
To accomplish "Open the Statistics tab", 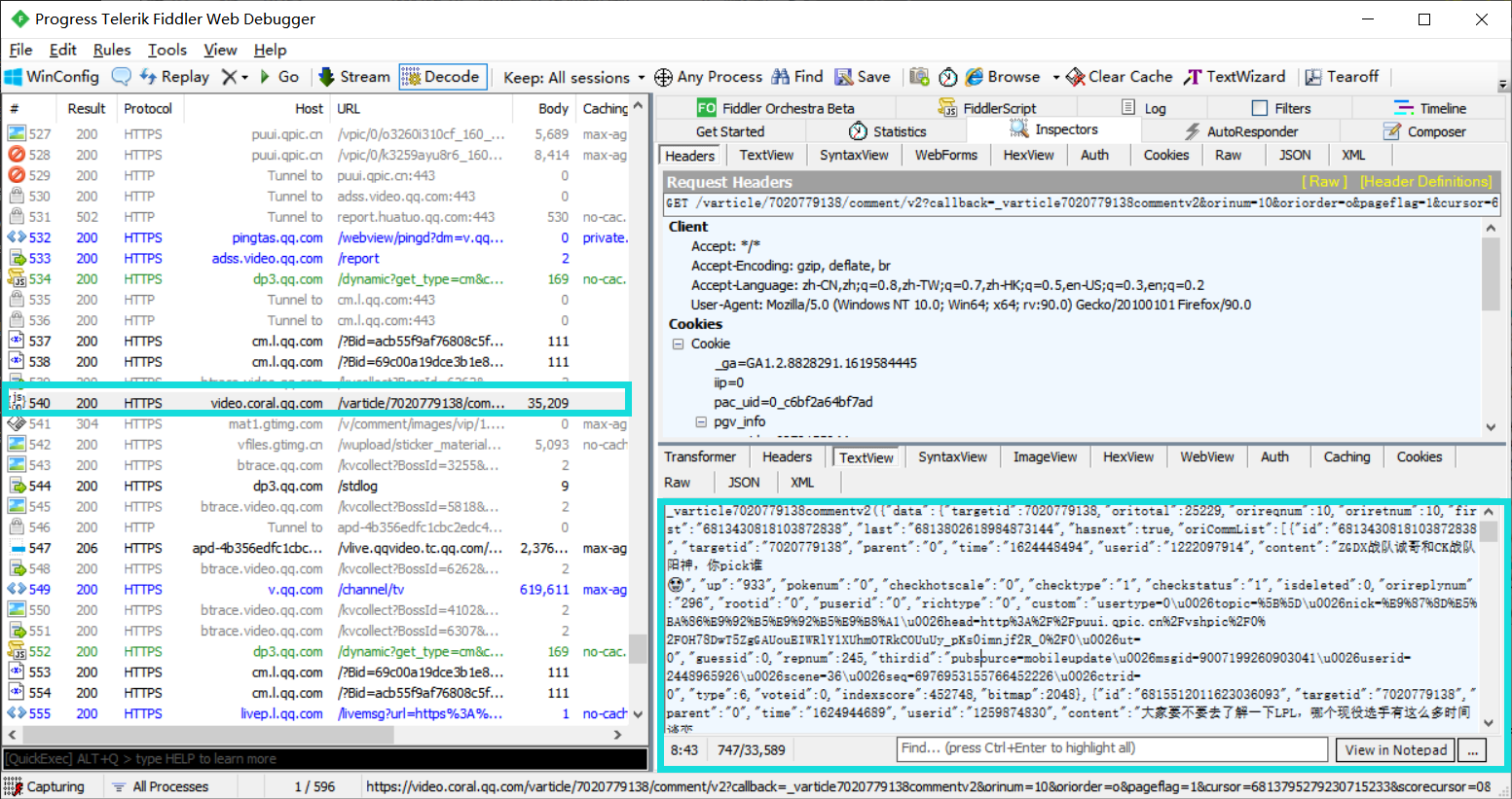I will pyautogui.click(x=887, y=131).
